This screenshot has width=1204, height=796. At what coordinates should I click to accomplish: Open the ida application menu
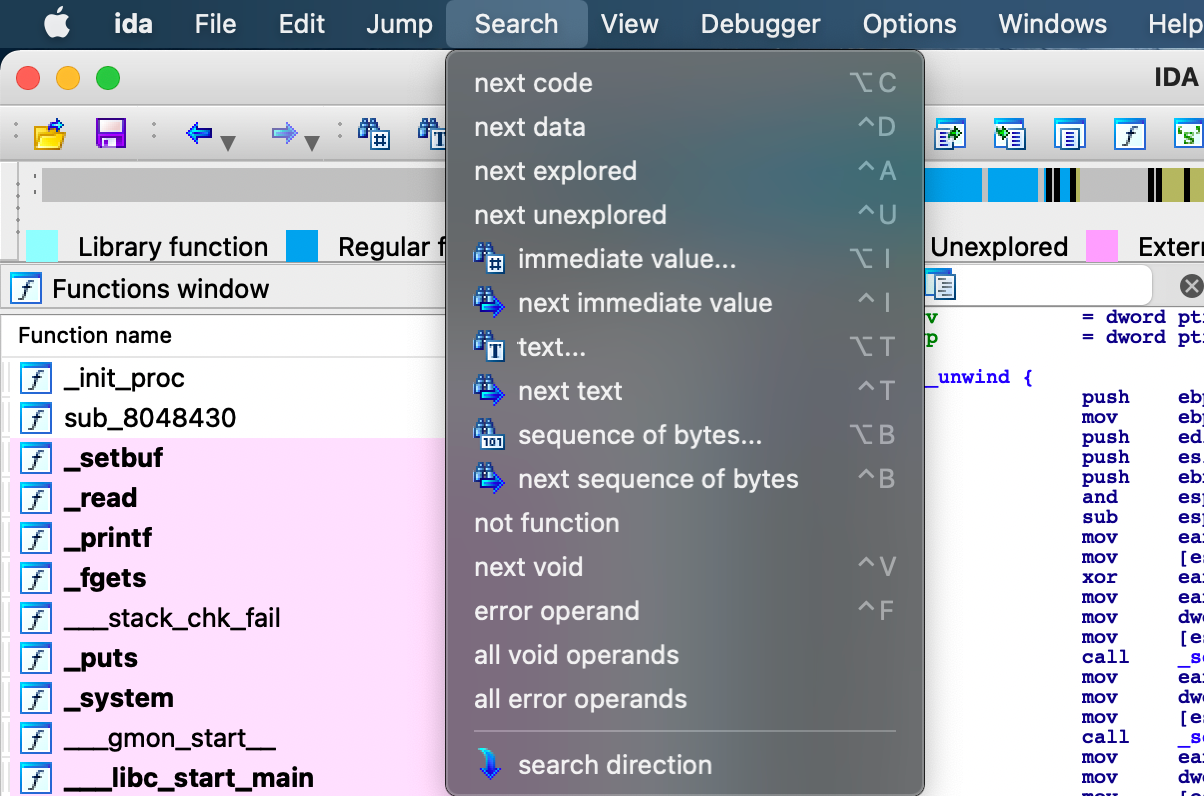point(133,24)
